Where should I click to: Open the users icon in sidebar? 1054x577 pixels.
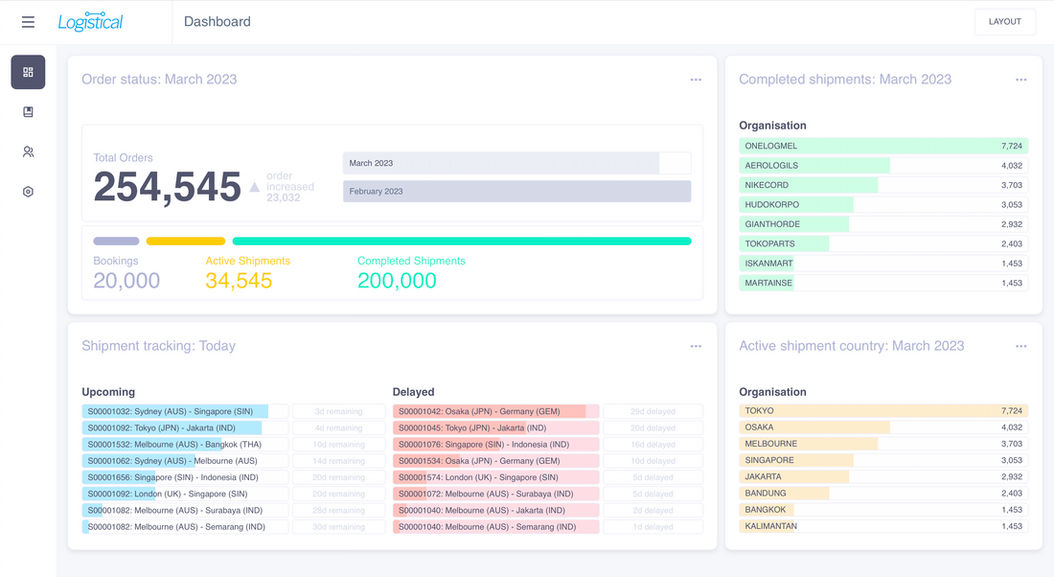click(28, 152)
